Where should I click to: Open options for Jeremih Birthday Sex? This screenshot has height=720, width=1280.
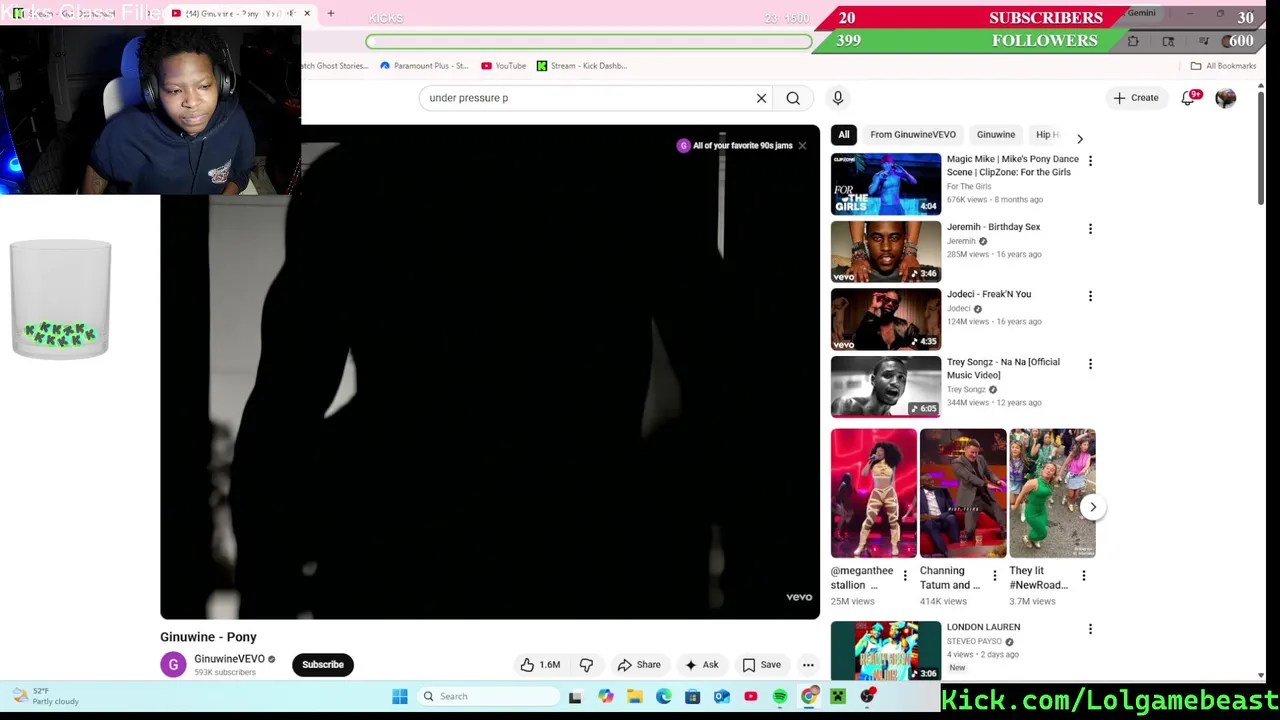coord(1090,229)
